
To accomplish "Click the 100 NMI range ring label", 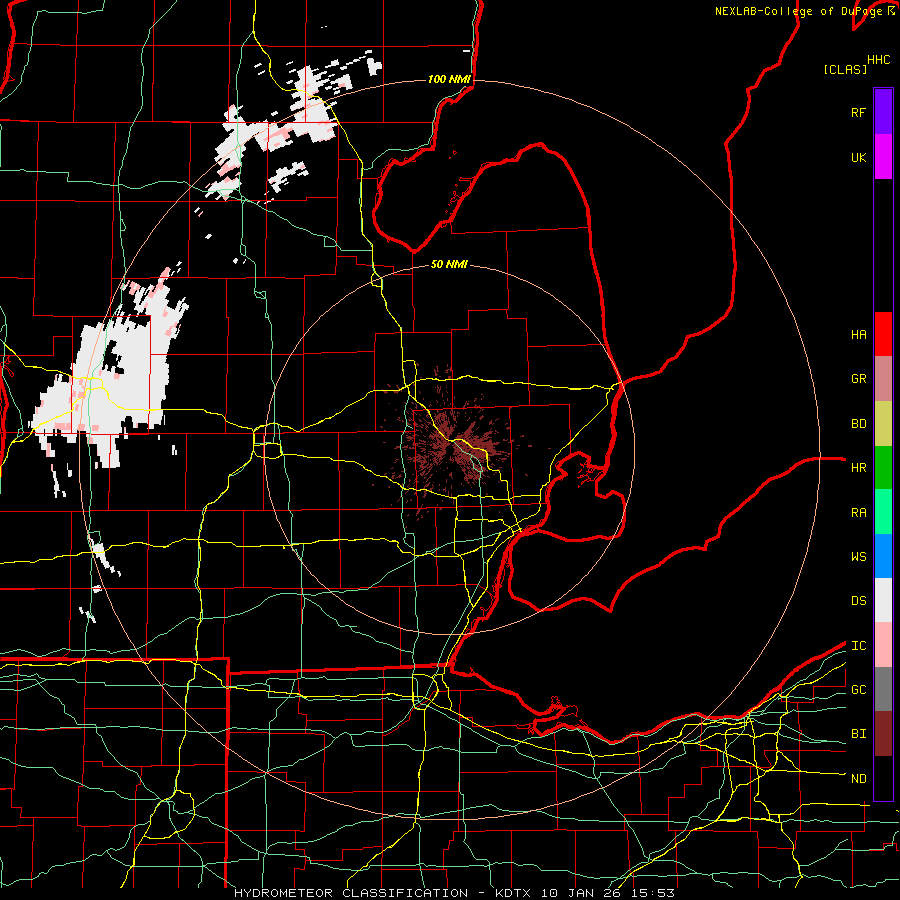I will tap(449, 79).
